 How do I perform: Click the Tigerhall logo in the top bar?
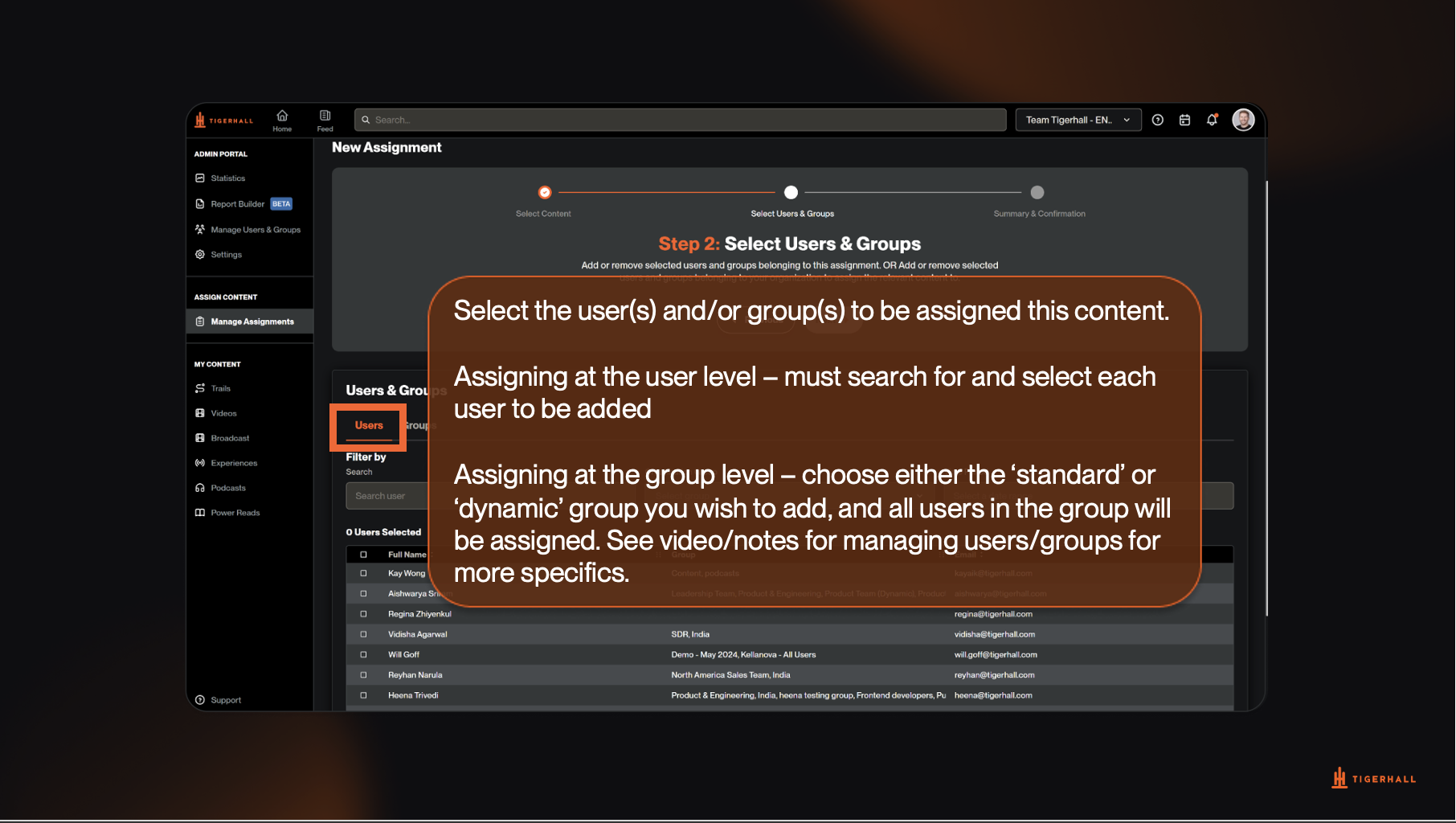tap(224, 121)
